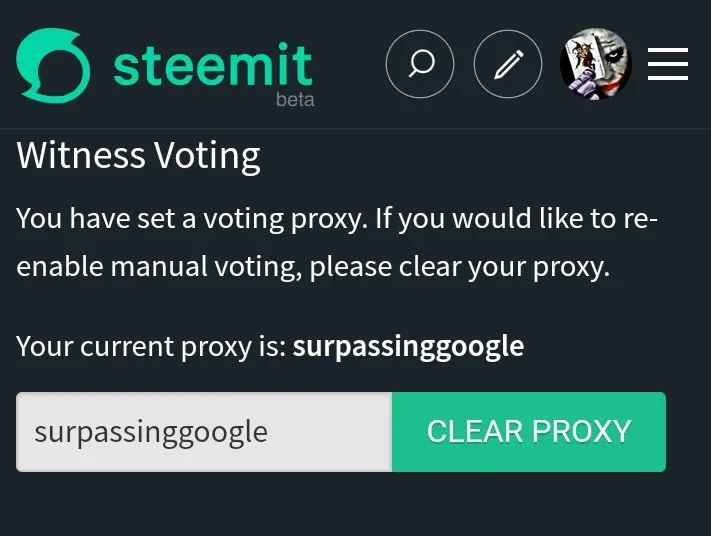Click the voting proxy explanation paragraph

[336, 243]
